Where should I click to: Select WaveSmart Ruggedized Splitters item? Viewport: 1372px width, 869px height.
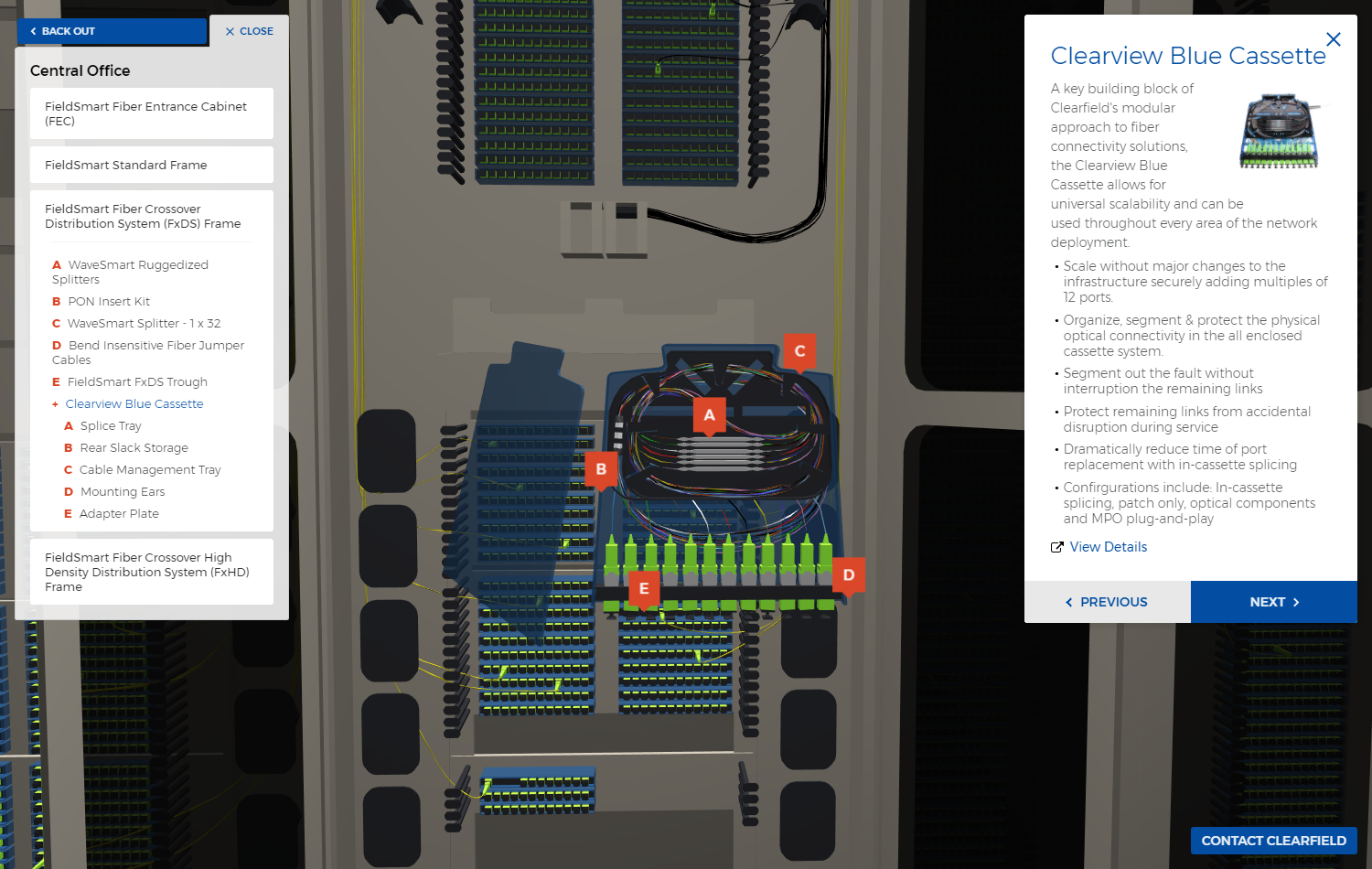[x=130, y=272]
